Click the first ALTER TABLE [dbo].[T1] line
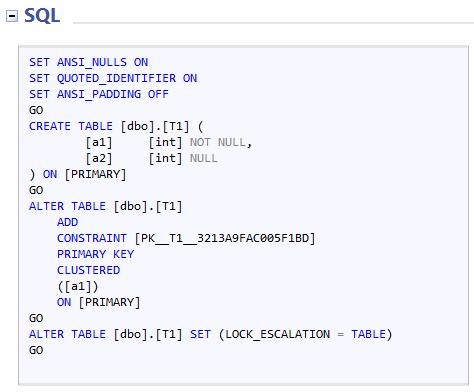 (106, 206)
